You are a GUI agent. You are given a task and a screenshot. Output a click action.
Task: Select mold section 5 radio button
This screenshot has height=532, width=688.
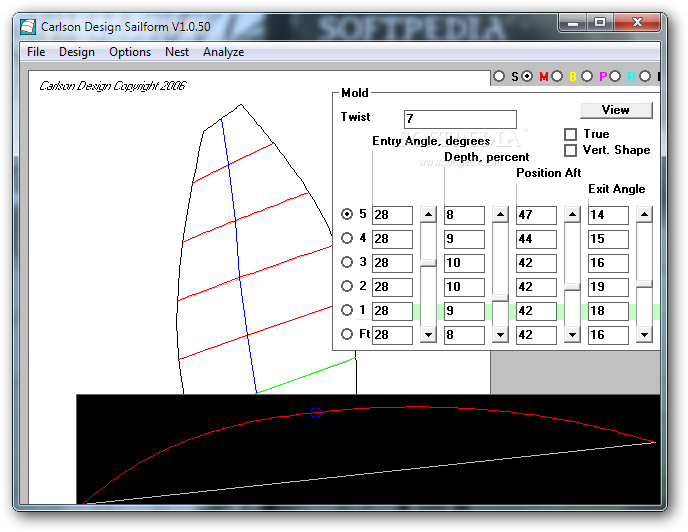point(347,214)
